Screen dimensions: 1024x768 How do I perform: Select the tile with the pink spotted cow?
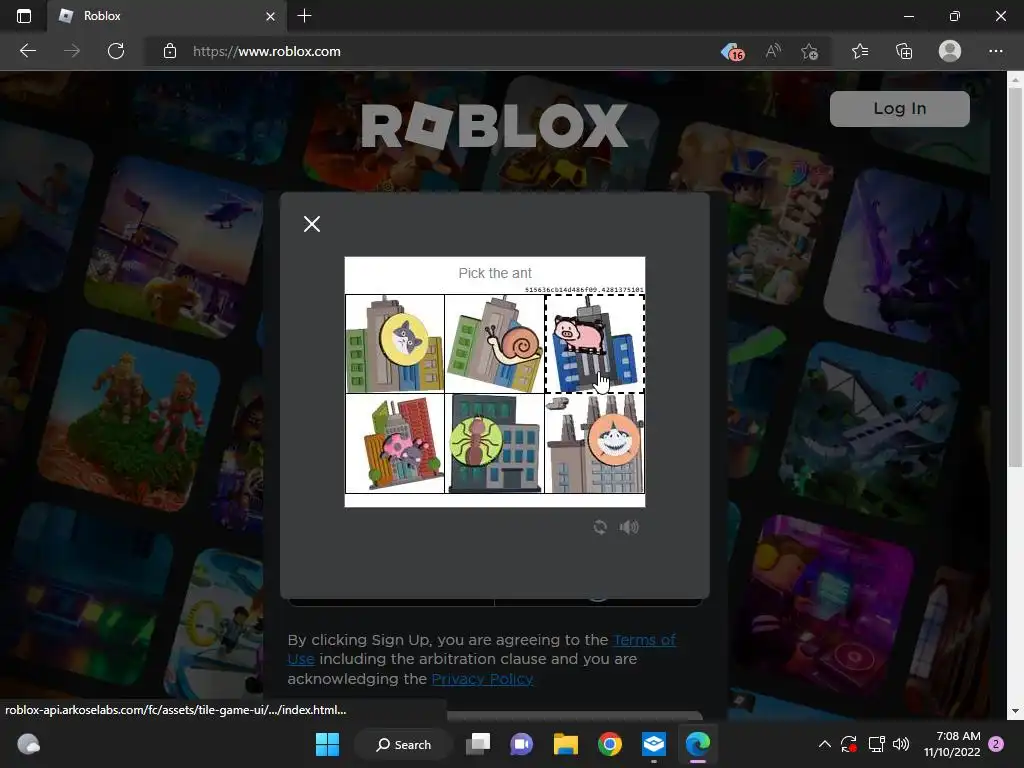point(394,443)
